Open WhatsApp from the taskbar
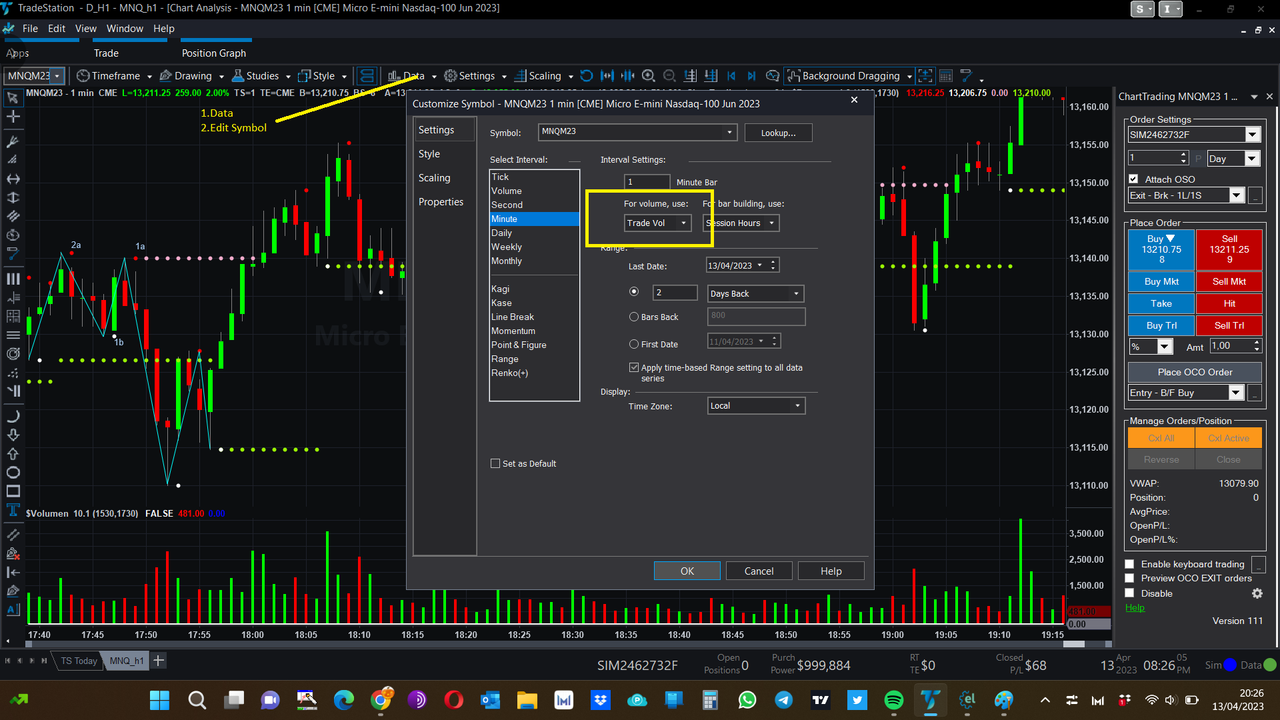 tap(747, 700)
